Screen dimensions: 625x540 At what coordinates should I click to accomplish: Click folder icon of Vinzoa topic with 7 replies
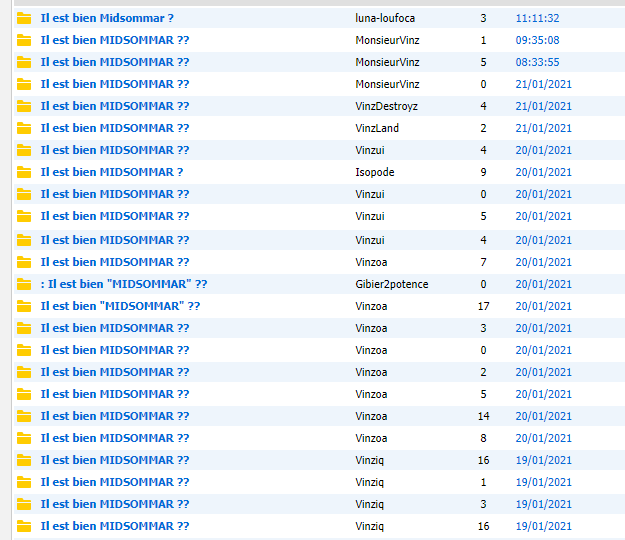(x=24, y=262)
